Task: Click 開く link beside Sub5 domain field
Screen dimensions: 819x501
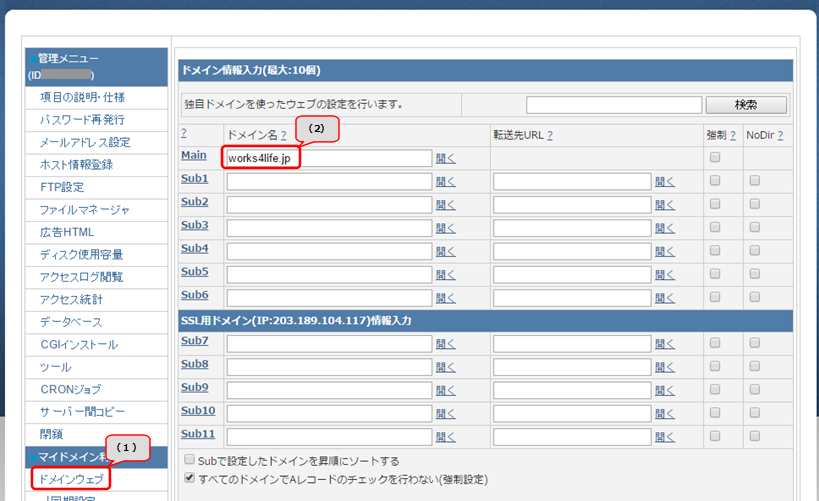Action: point(446,275)
